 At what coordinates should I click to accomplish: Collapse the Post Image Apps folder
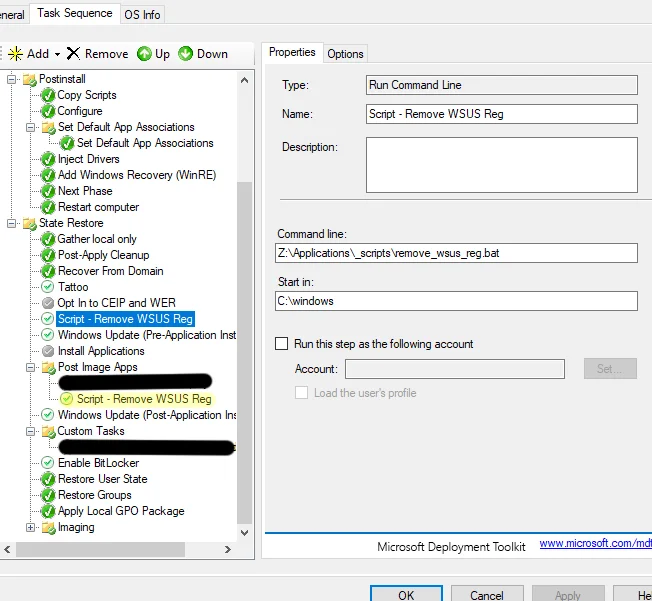(x=30, y=367)
